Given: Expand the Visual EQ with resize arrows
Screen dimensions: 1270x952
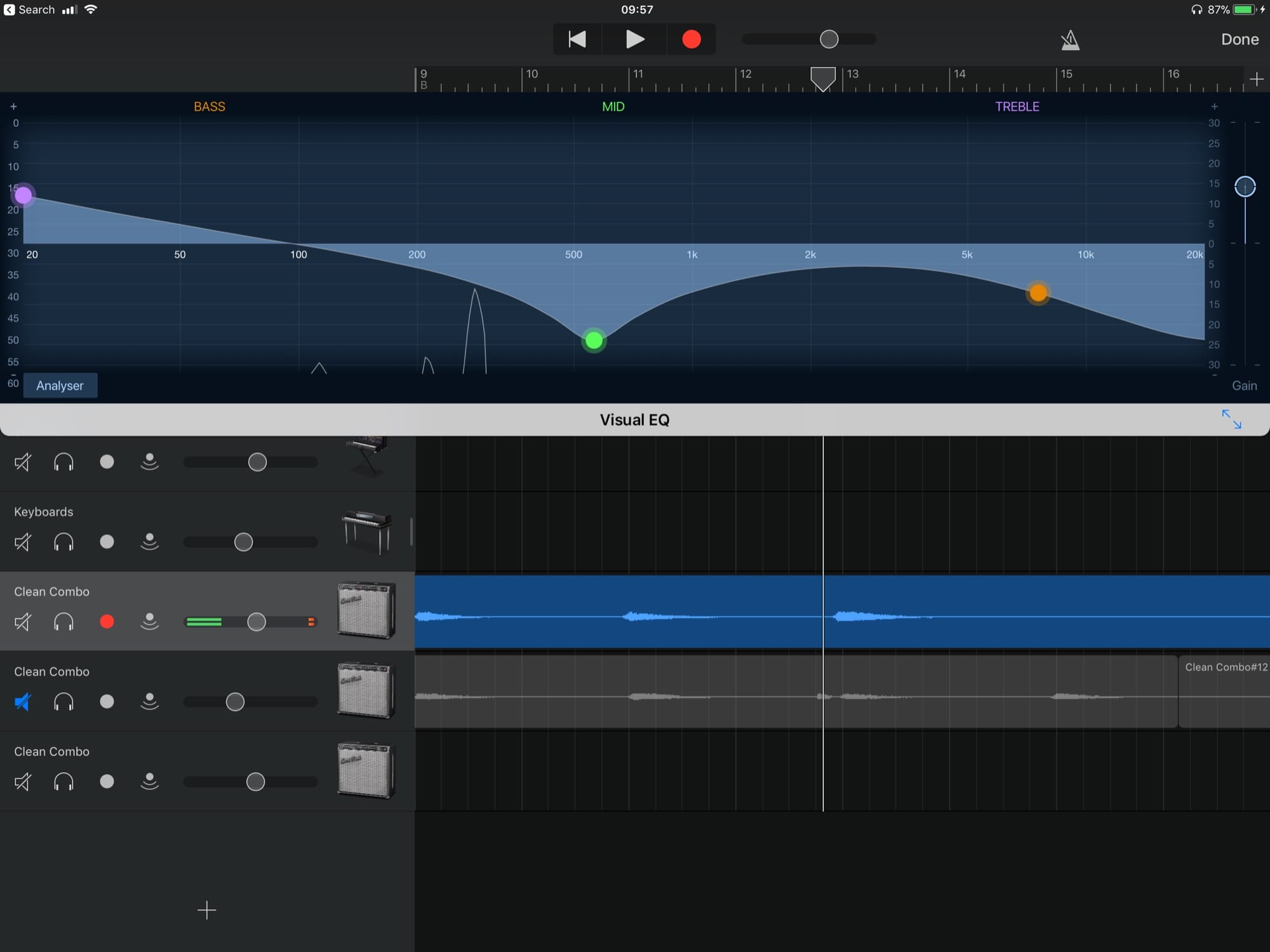Looking at the screenshot, I should coord(1231,419).
